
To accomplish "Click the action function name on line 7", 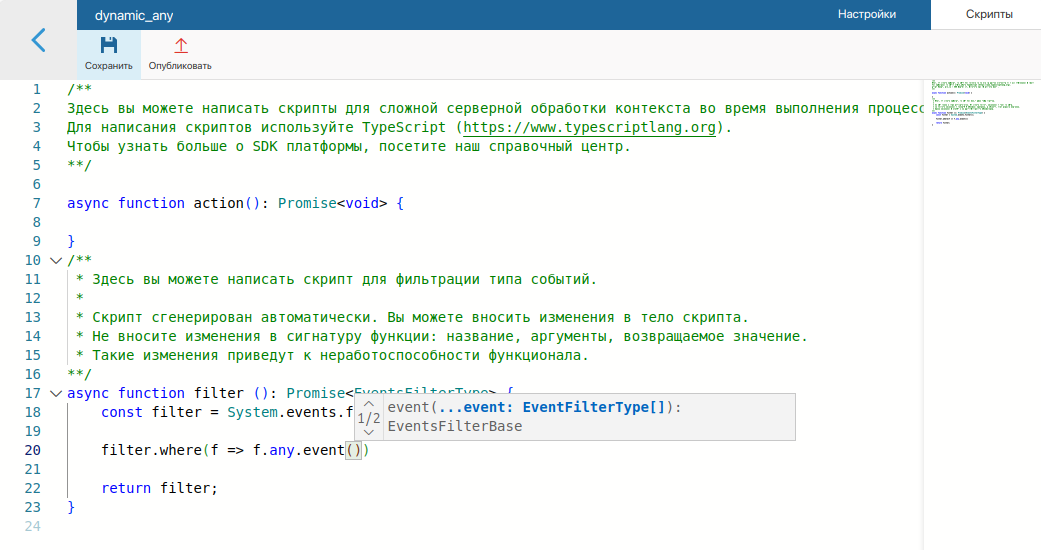I will pyautogui.click(x=218, y=204).
